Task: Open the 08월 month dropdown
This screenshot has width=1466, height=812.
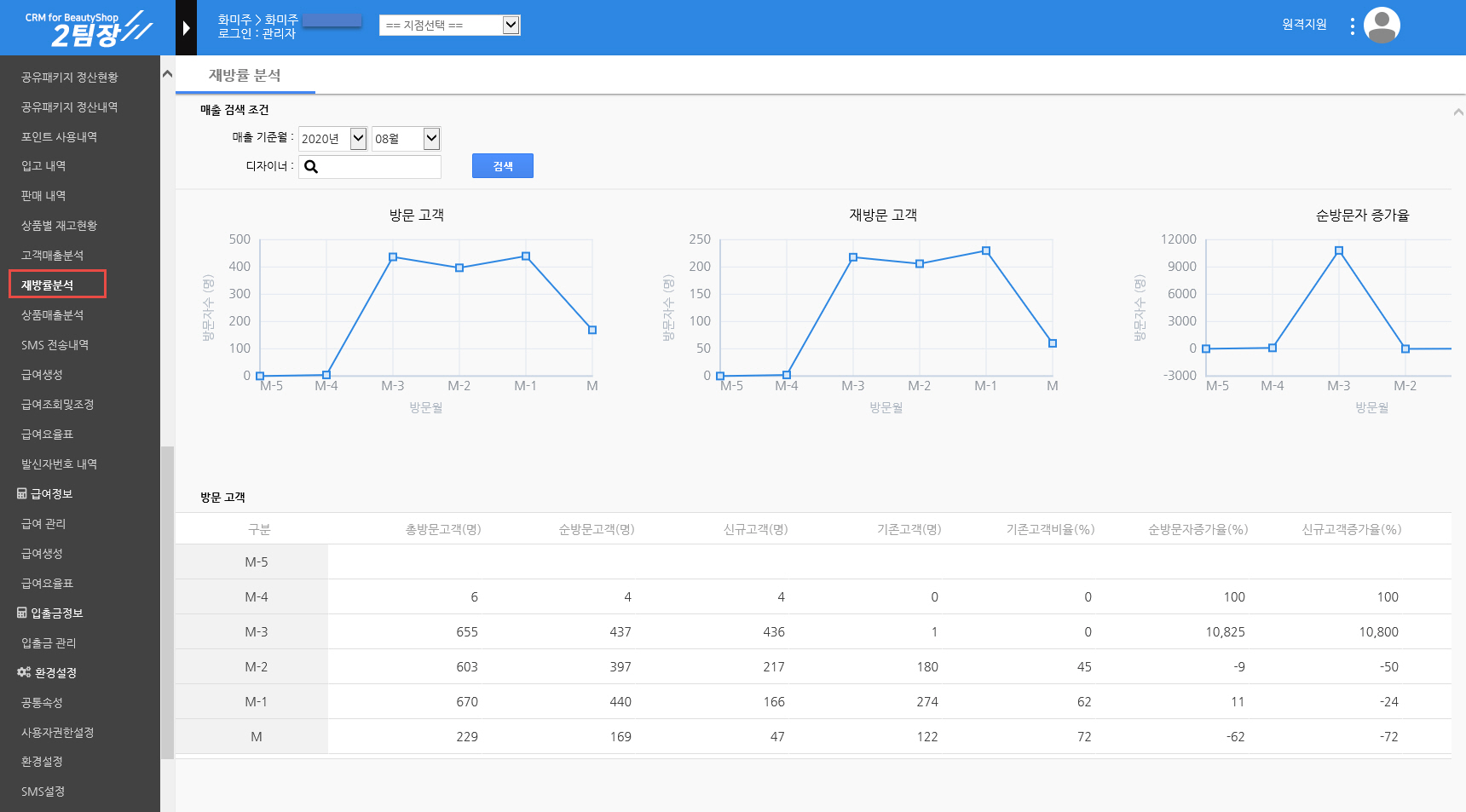Action: pos(407,138)
